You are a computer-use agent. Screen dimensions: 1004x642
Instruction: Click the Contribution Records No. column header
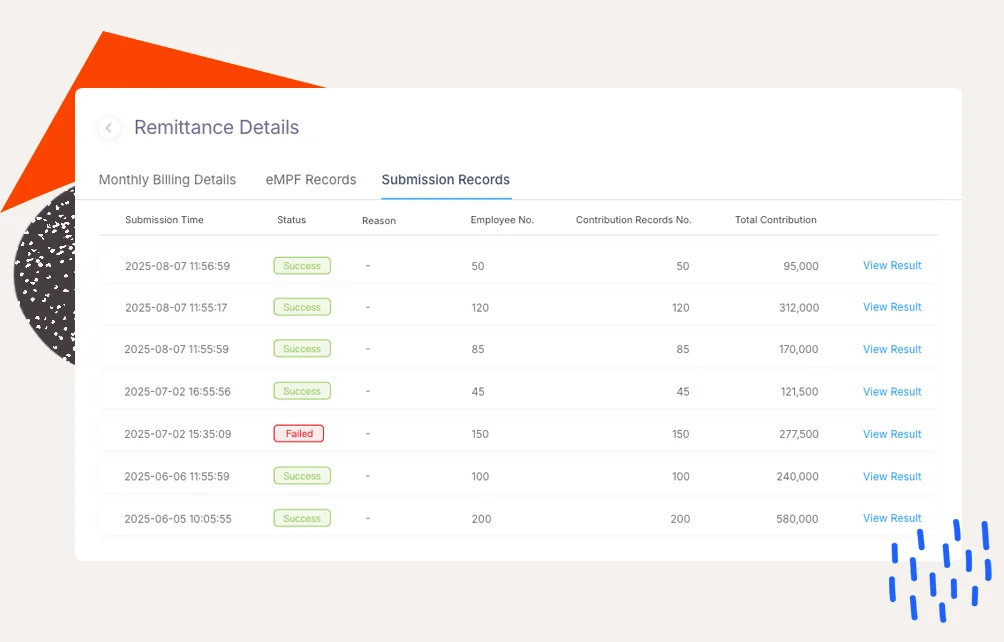click(633, 220)
